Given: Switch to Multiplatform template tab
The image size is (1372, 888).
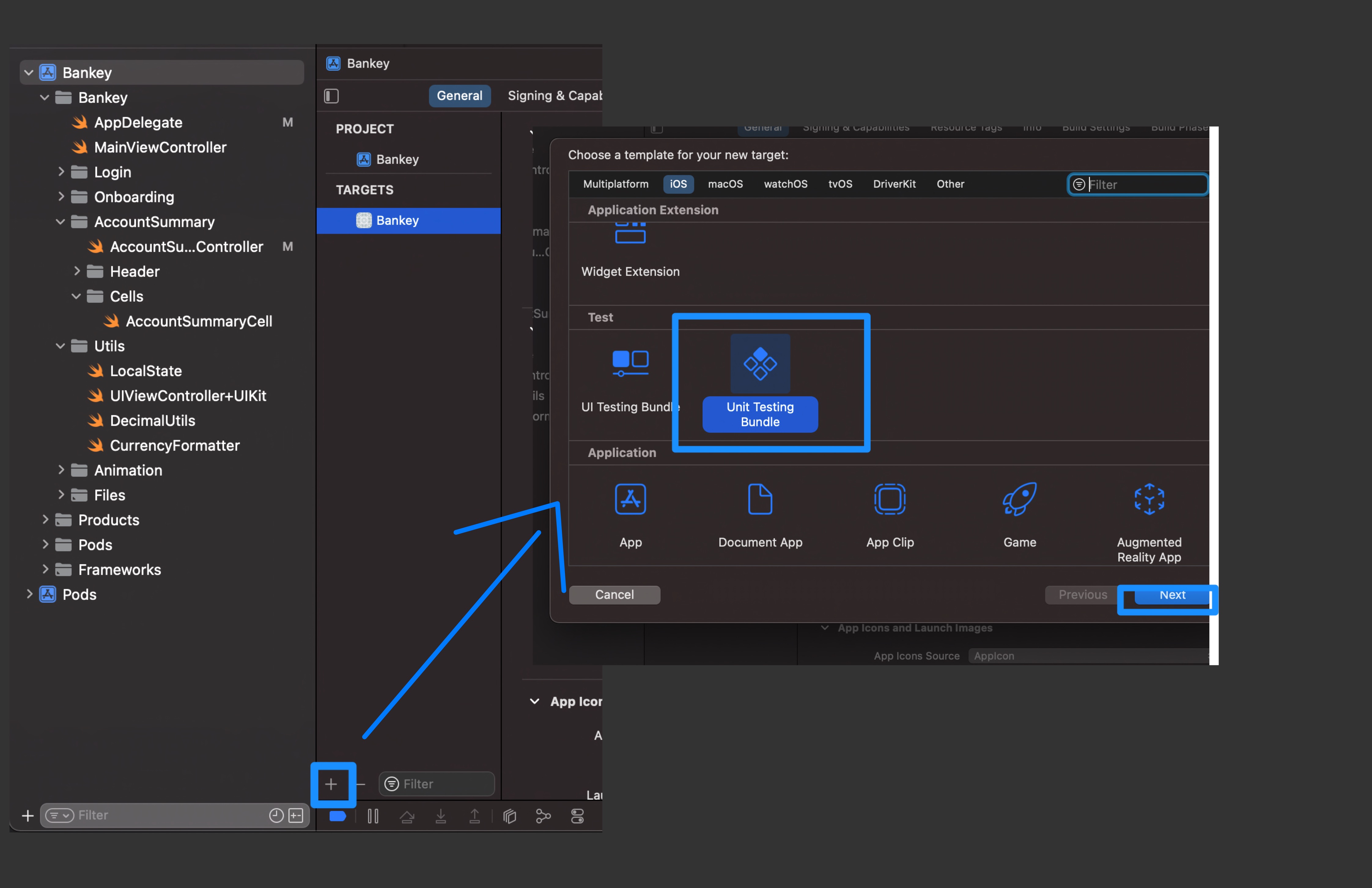Looking at the screenshot, I should tap(616, 184).
